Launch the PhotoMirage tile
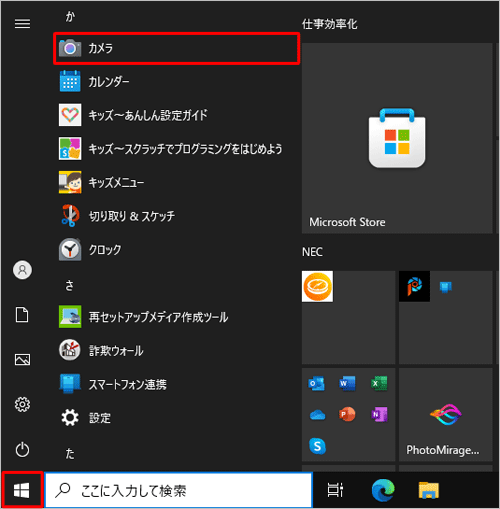The width and height of the screenshot is (500, 509). (446, 415)
